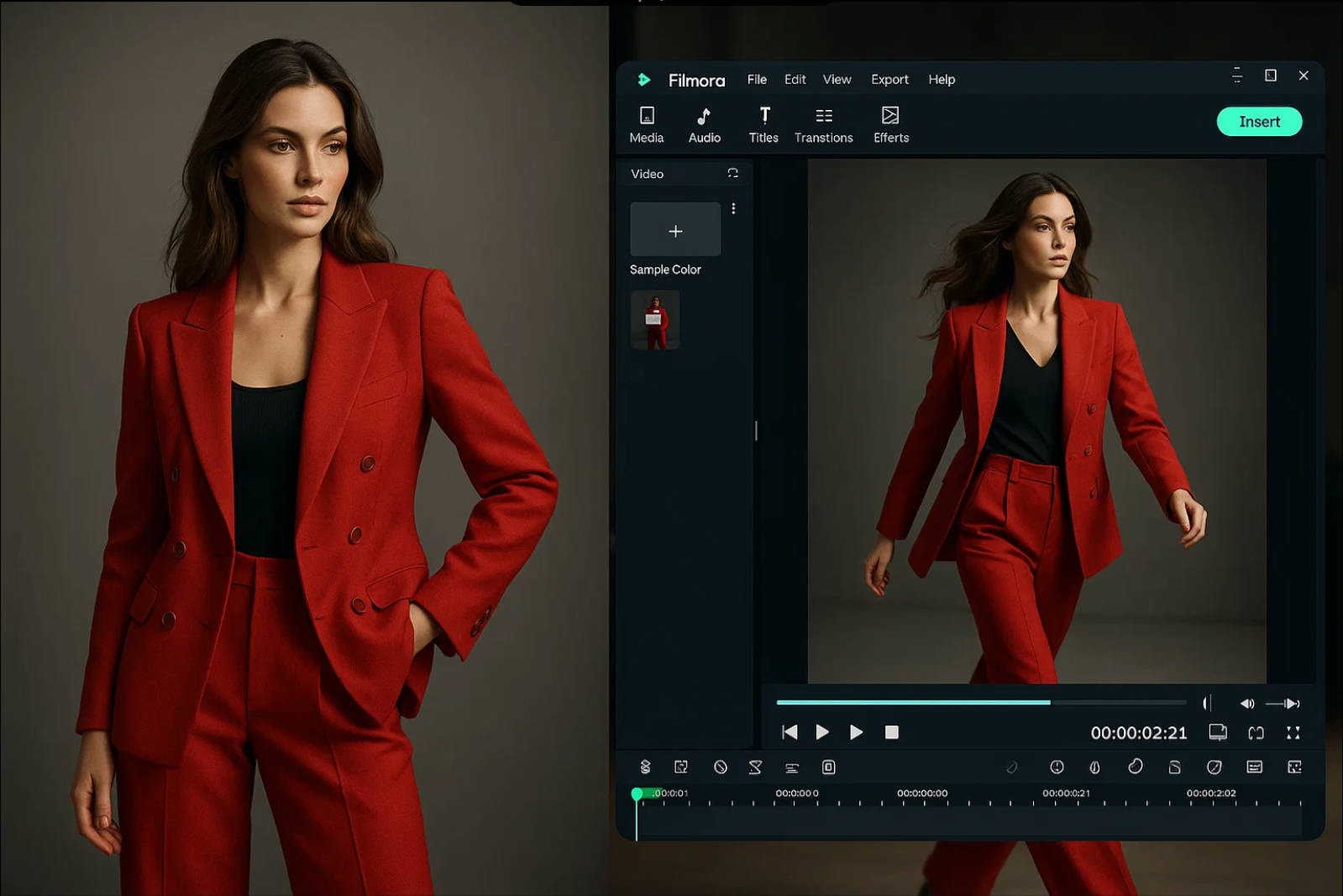Jump to previous frame with skip-back
Screen dimensions: 1343x896
790,732
